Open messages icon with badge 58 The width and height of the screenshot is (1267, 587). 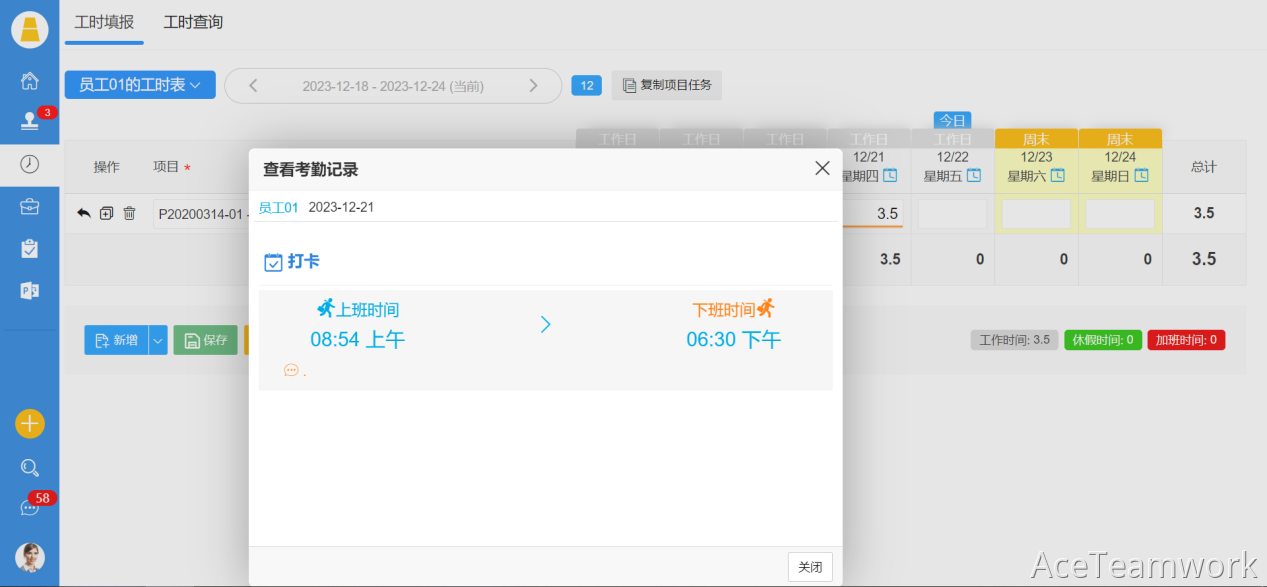pos(30,508)
